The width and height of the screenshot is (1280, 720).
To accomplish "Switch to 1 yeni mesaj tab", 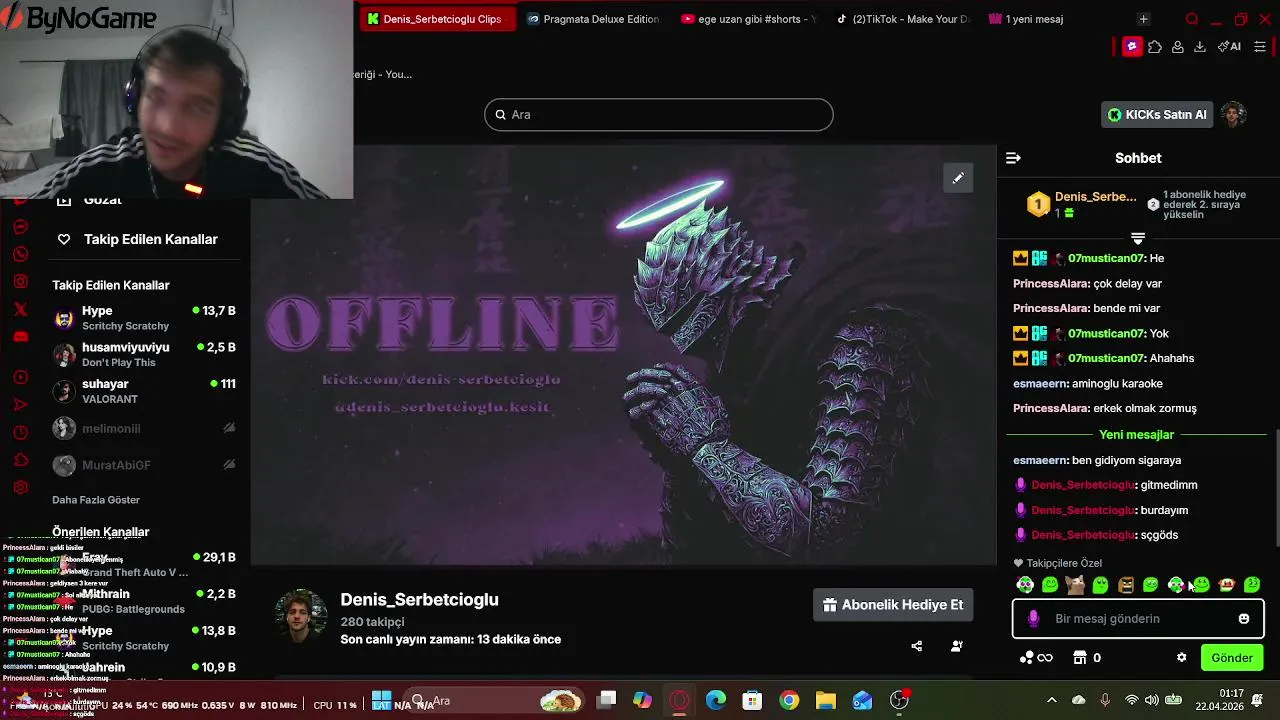I will [x=1030, y=19].
